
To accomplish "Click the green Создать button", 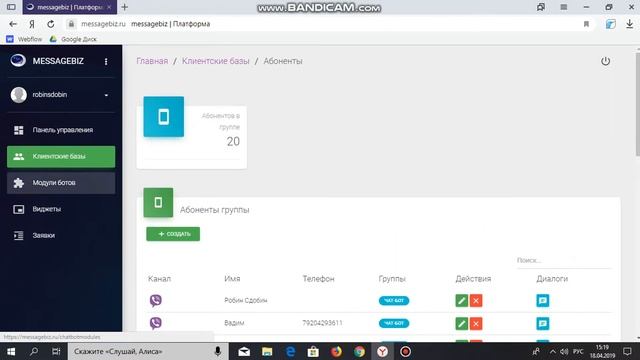I will [x=173, y=234].
